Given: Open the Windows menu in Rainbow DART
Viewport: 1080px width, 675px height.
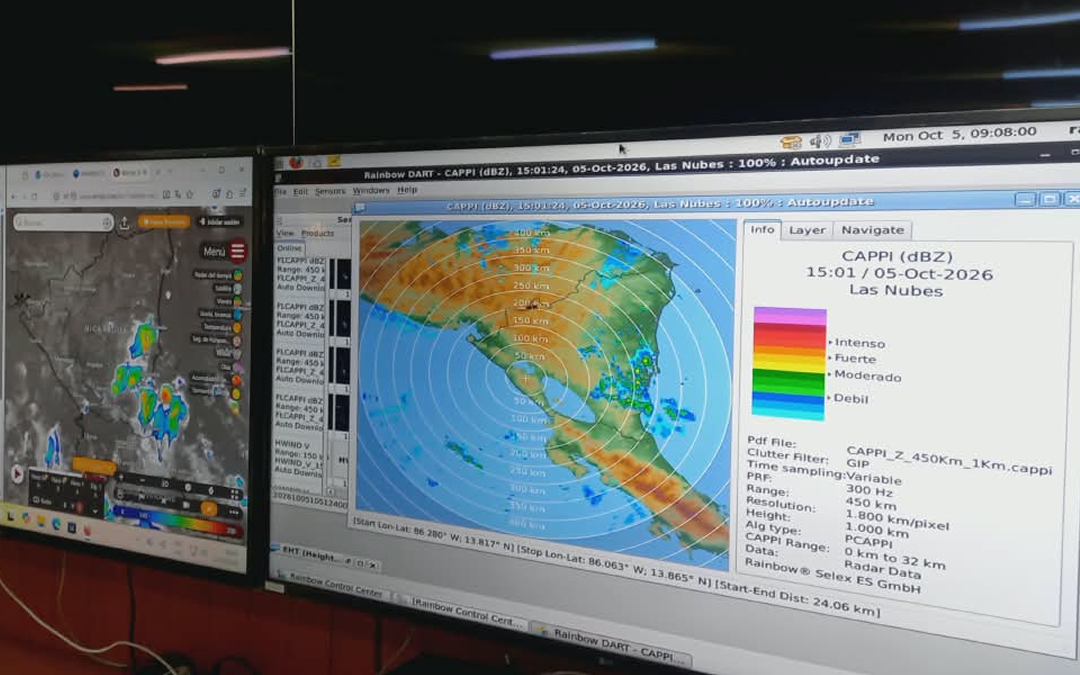Looking at the screenshot, I should pos(371,190).
